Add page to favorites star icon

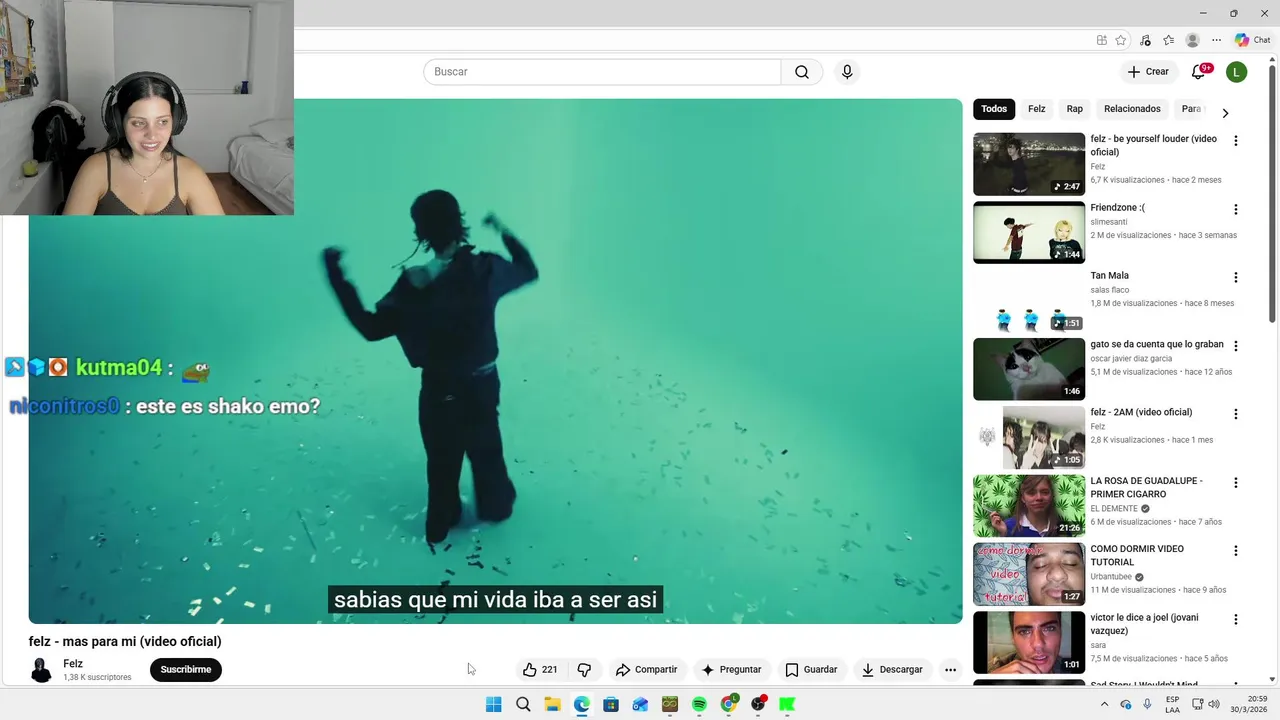point(1121,41)
